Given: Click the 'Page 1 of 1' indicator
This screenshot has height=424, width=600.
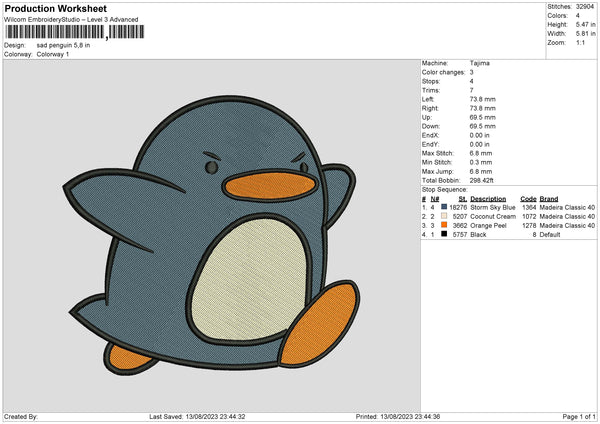Looking at the screenshot, I should pyautogui.click(x=579, y=416).
